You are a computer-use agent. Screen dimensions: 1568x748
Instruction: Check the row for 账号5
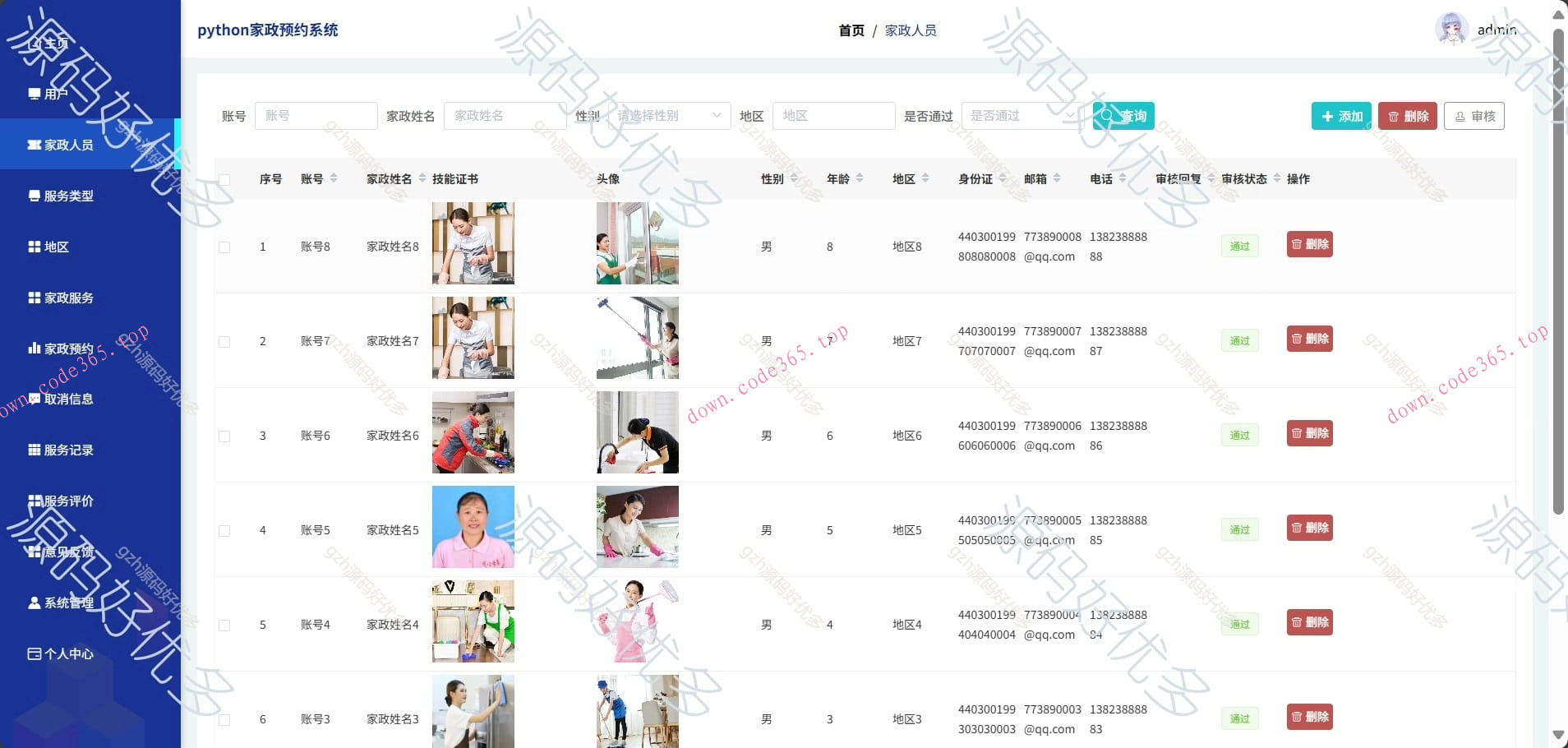pos(224,530)
